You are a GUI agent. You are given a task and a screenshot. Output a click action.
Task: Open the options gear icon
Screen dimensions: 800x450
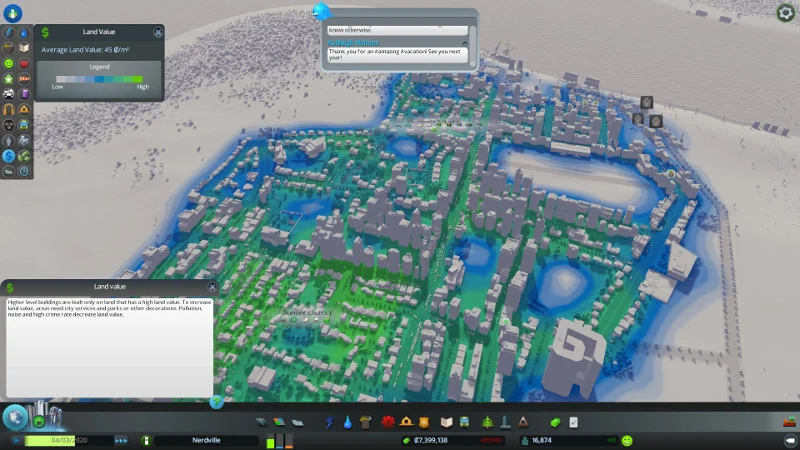point(785,13)
